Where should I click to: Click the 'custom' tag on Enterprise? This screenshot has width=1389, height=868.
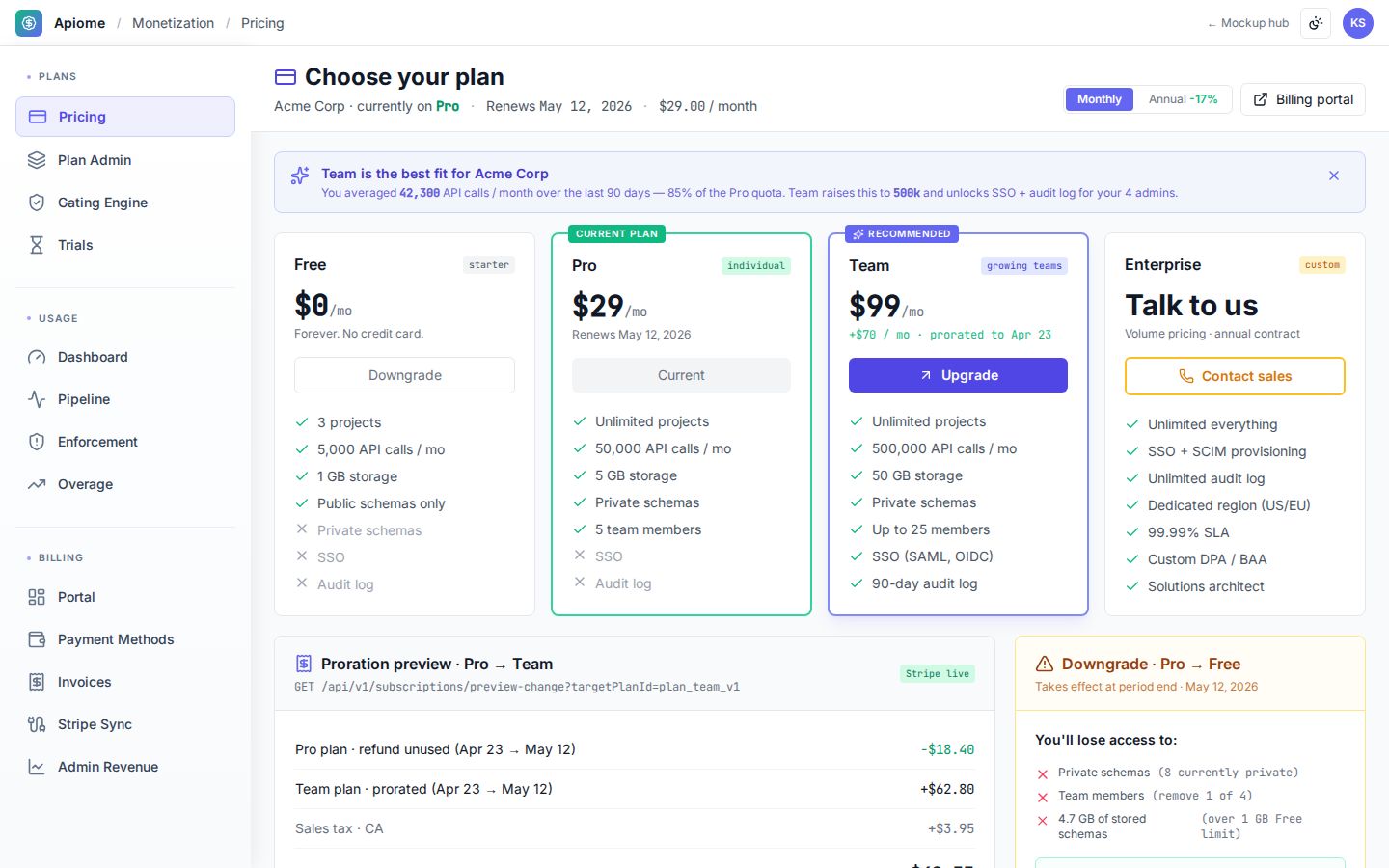(1322, 265)
